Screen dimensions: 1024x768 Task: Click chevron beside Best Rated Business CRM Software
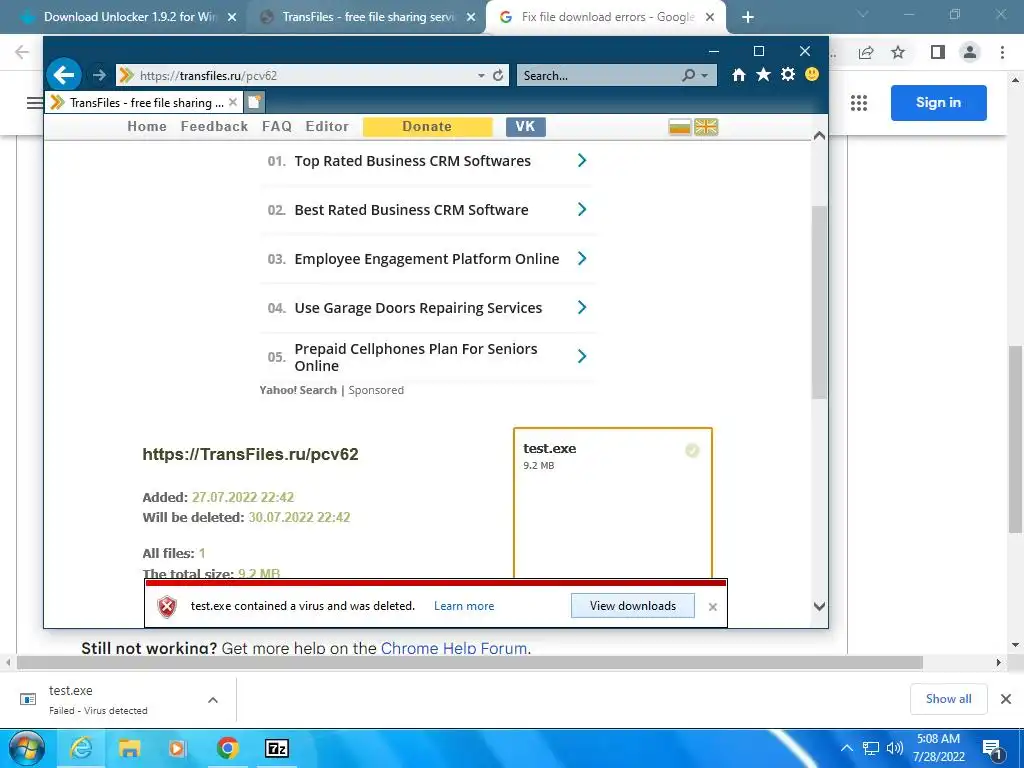click(582, 210)
